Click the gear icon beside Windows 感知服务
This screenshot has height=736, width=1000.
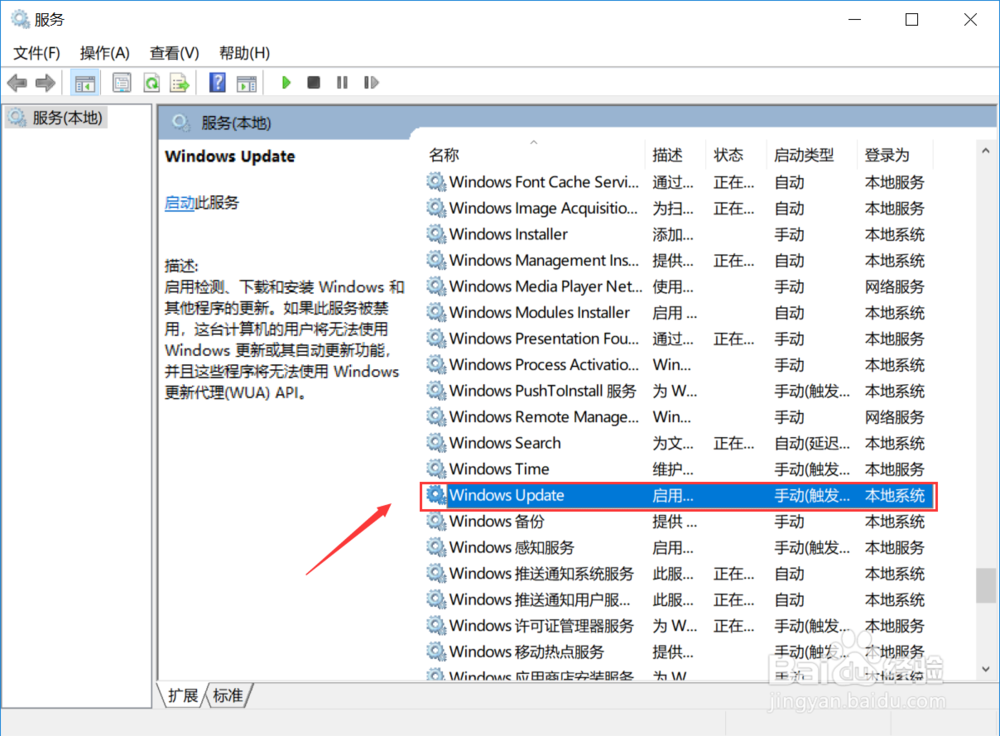(436, 547)
